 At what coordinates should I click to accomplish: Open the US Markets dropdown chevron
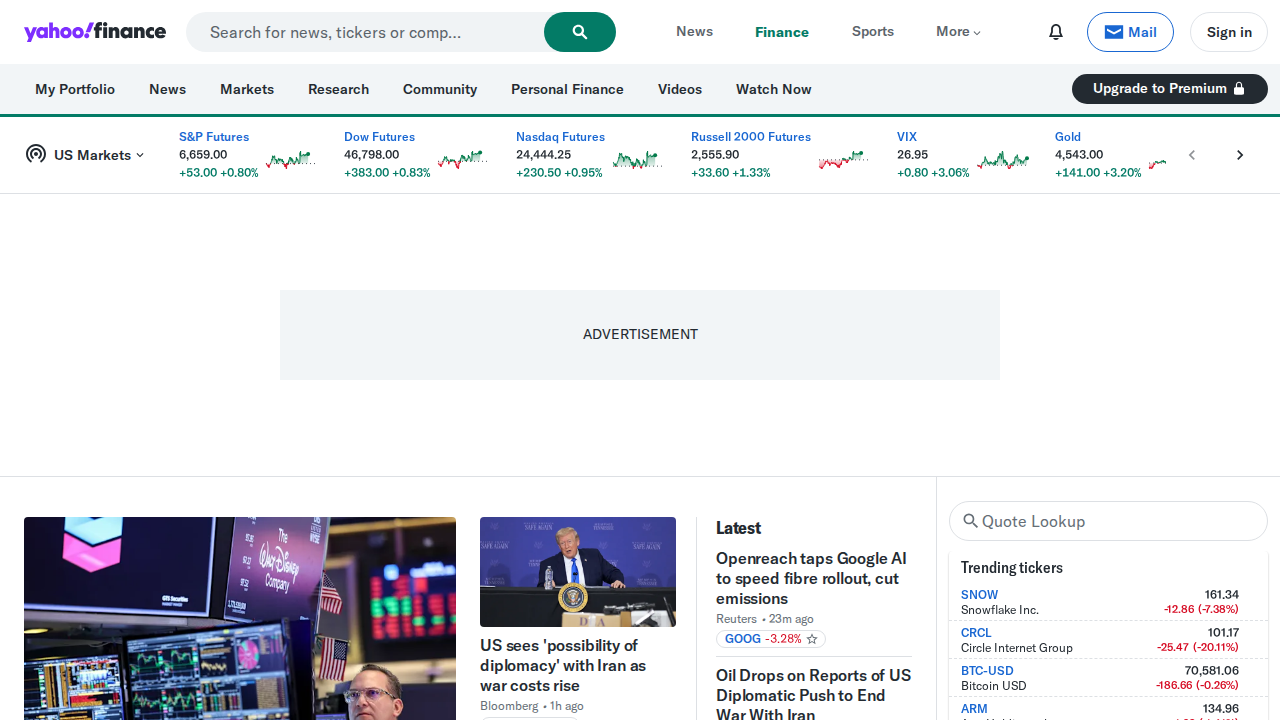point(140,155)
